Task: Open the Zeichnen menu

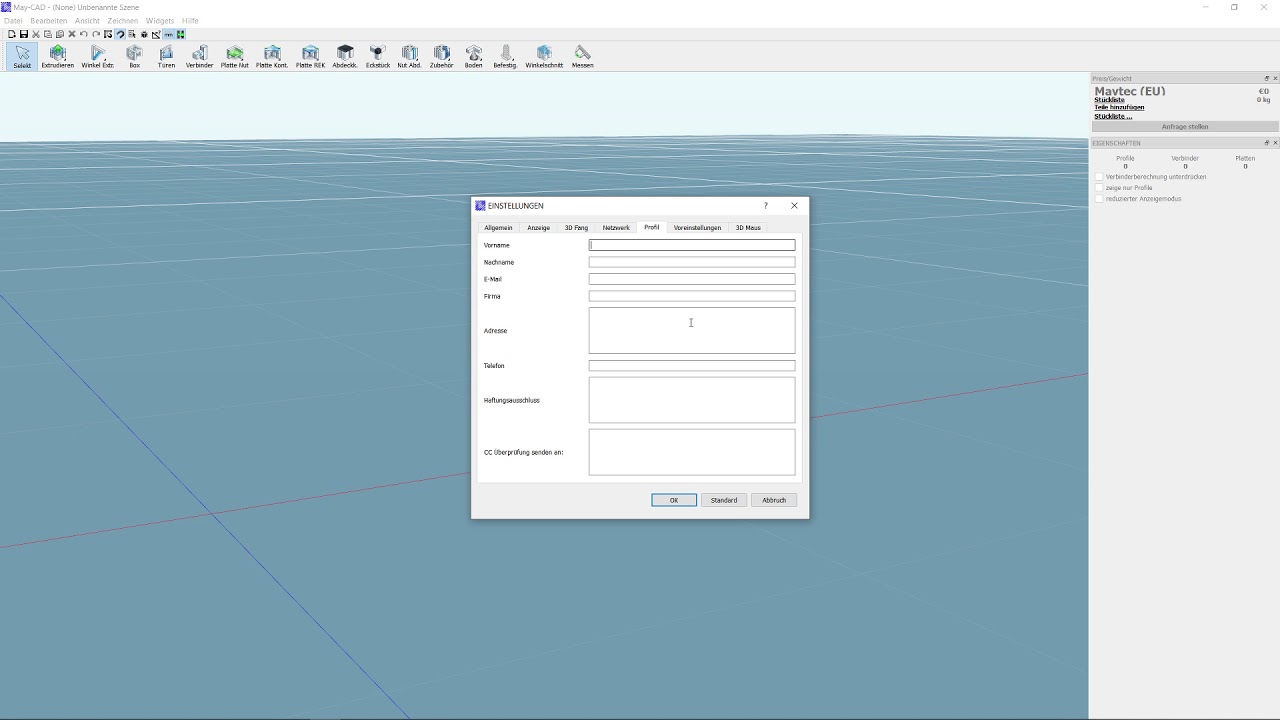Action: [123, 20]
